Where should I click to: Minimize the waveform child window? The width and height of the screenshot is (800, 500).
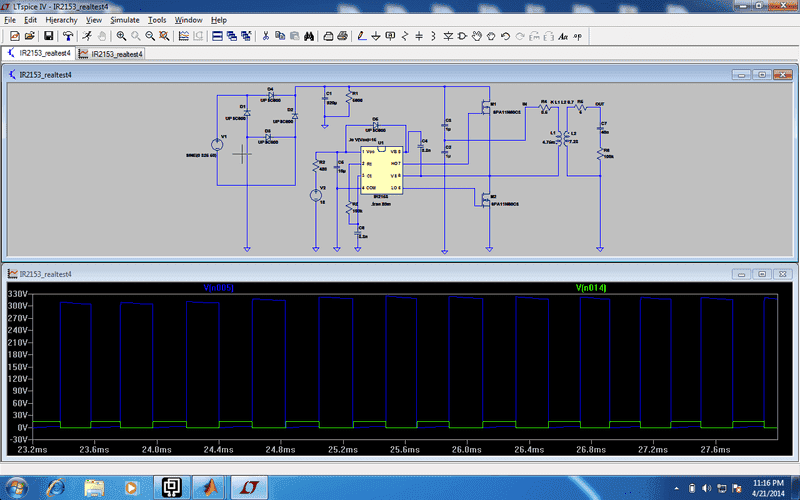tap(741, 274)
